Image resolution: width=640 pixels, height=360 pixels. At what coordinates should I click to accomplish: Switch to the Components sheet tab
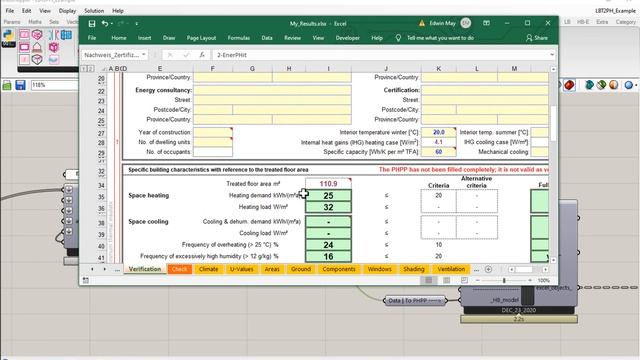[x=339, y=269]
